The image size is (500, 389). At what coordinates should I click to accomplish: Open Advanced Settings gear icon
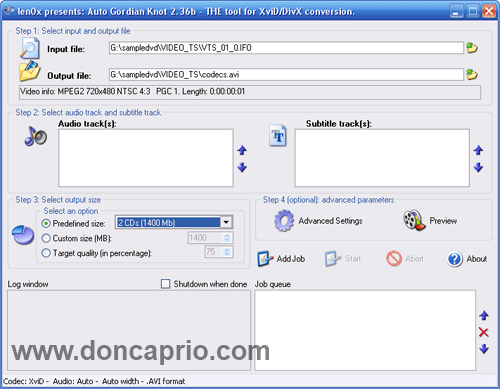point(284,221)
